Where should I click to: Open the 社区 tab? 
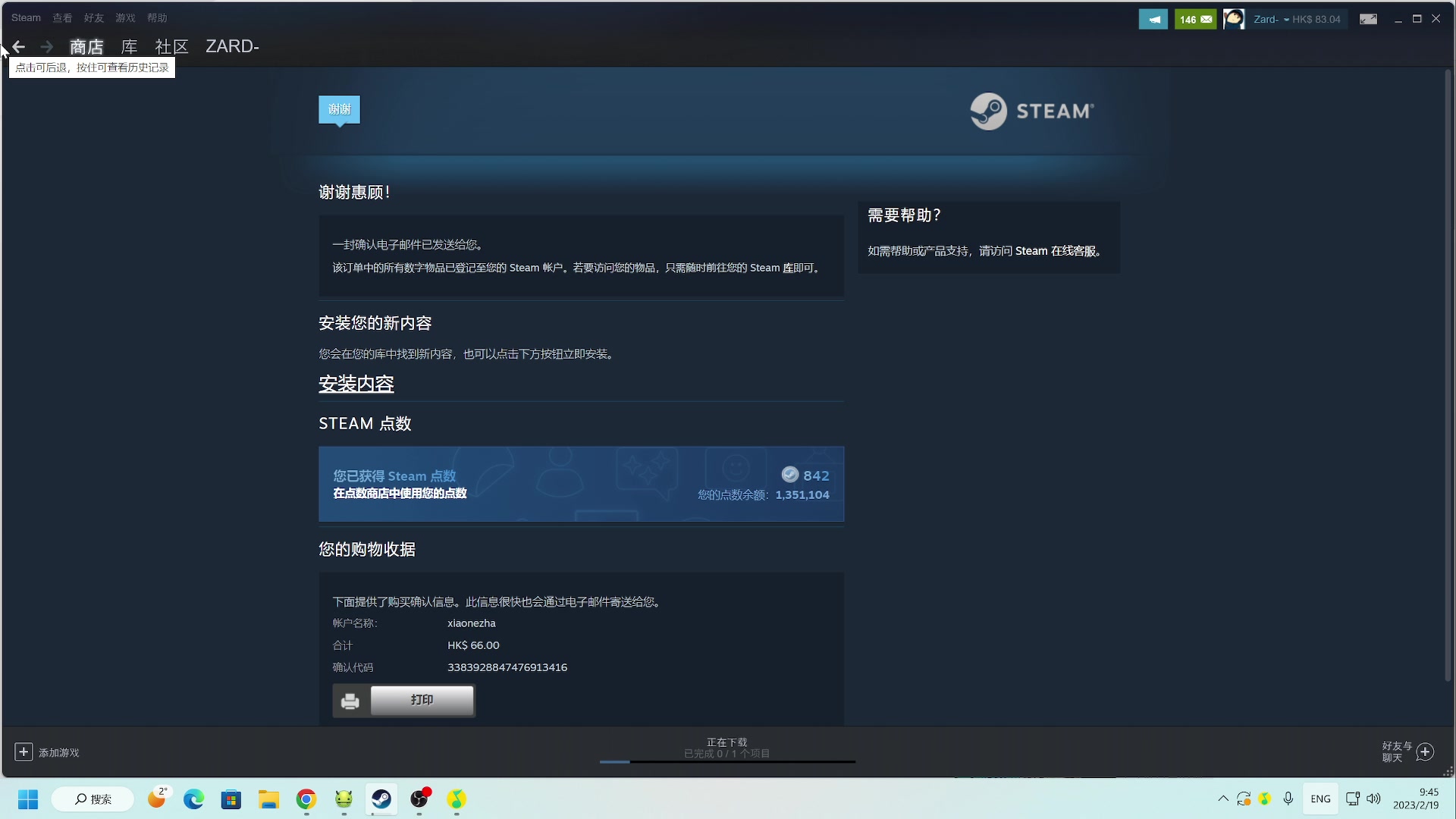tap(171, 47)
